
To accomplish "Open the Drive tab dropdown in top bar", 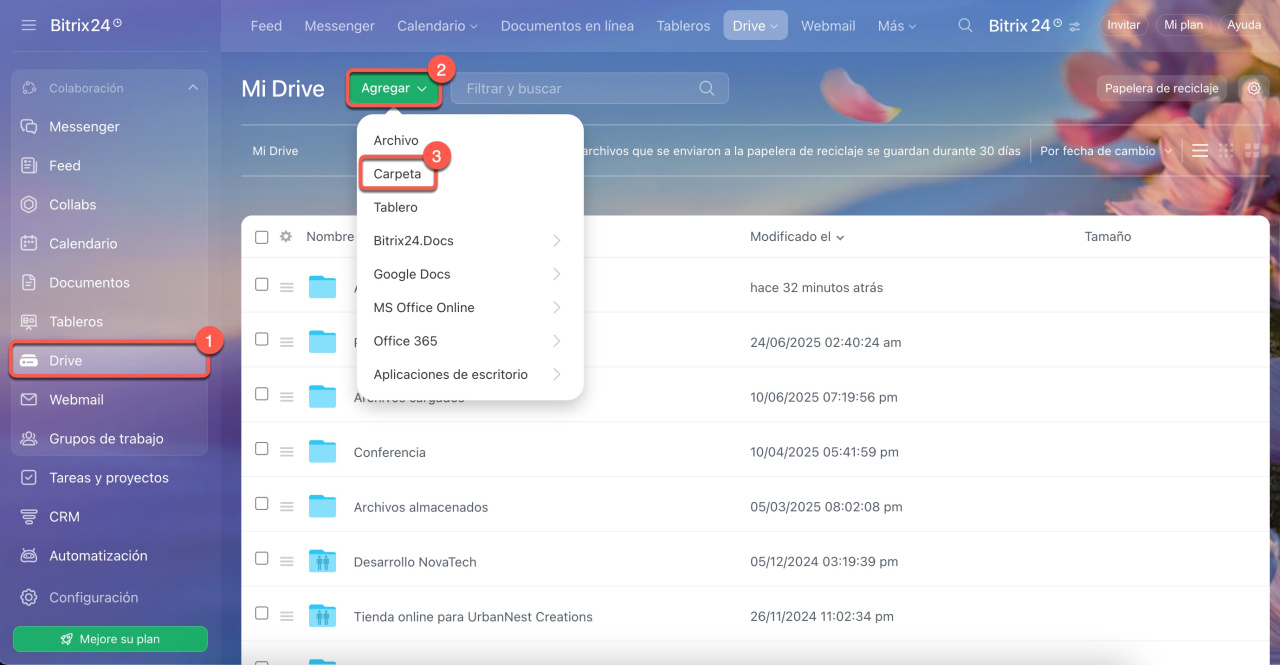I will (x=755, y=26).
